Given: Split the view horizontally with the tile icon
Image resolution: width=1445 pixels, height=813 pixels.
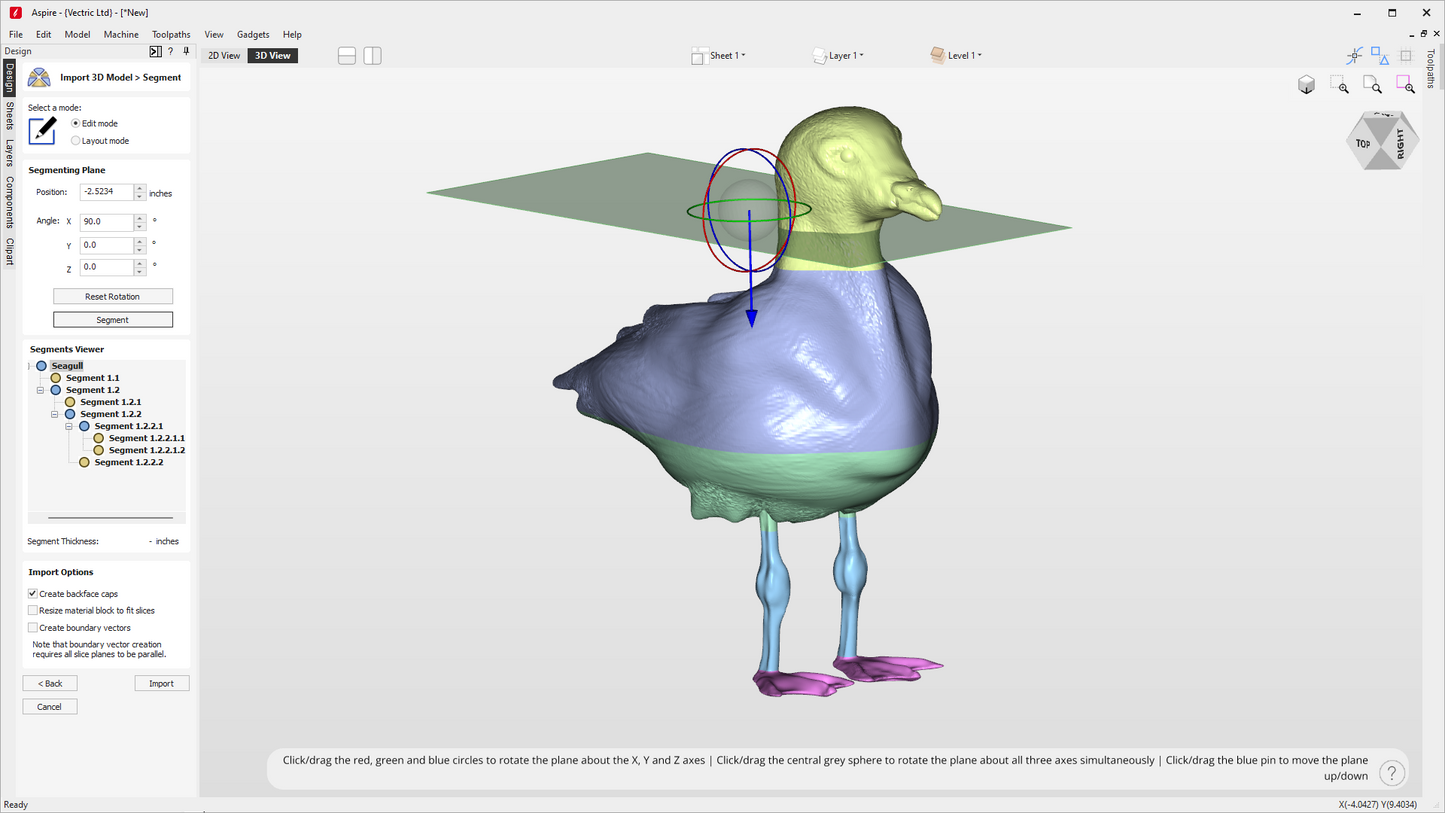Looking at the screenshot, I should pyautogui.click(x=347, y=56).
